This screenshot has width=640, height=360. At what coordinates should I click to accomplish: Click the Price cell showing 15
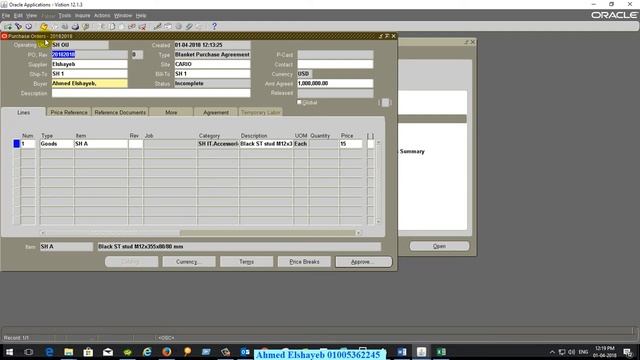(x=351, y=144)
